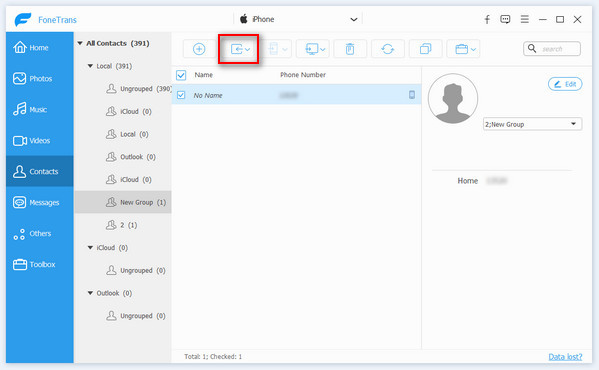The image size is (599, 370).
Task: Click the phone device icon in No Name row
Action: [412, 95]
